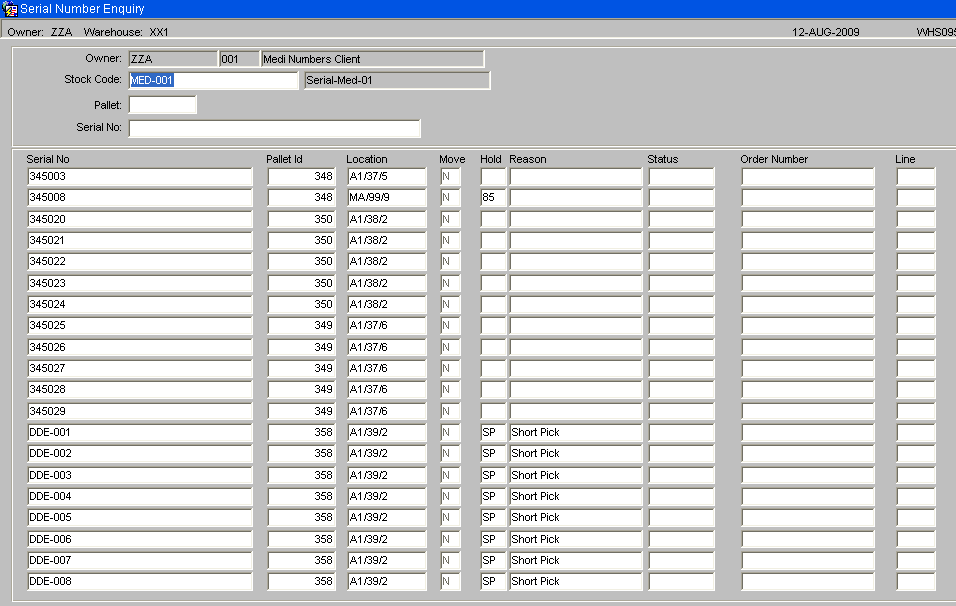This screenshot has height=606, width=956.
Task: Click Line field for serial 345020
Action: tap(916, 219)
